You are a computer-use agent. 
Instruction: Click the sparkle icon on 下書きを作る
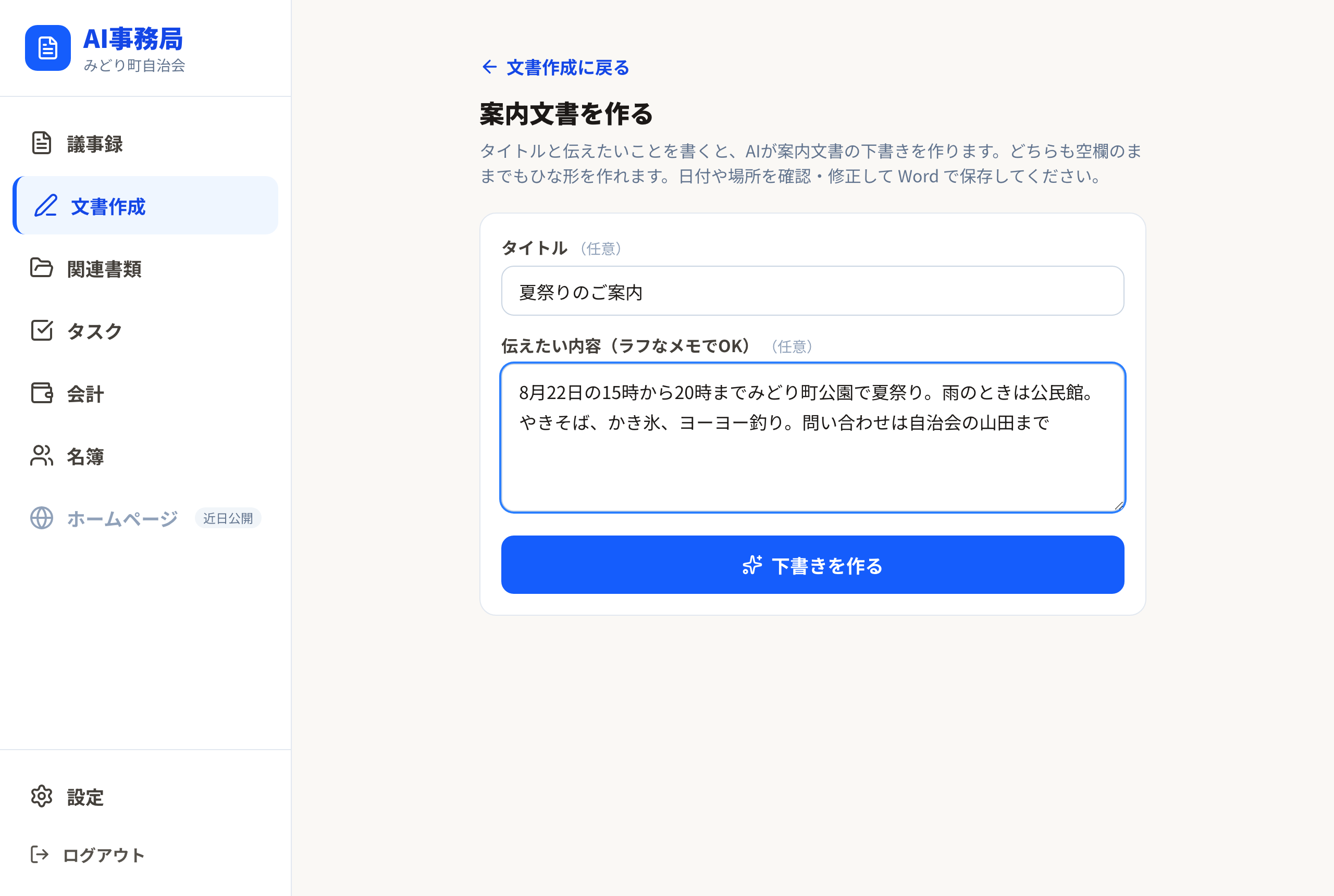click(x=752, y=565)
